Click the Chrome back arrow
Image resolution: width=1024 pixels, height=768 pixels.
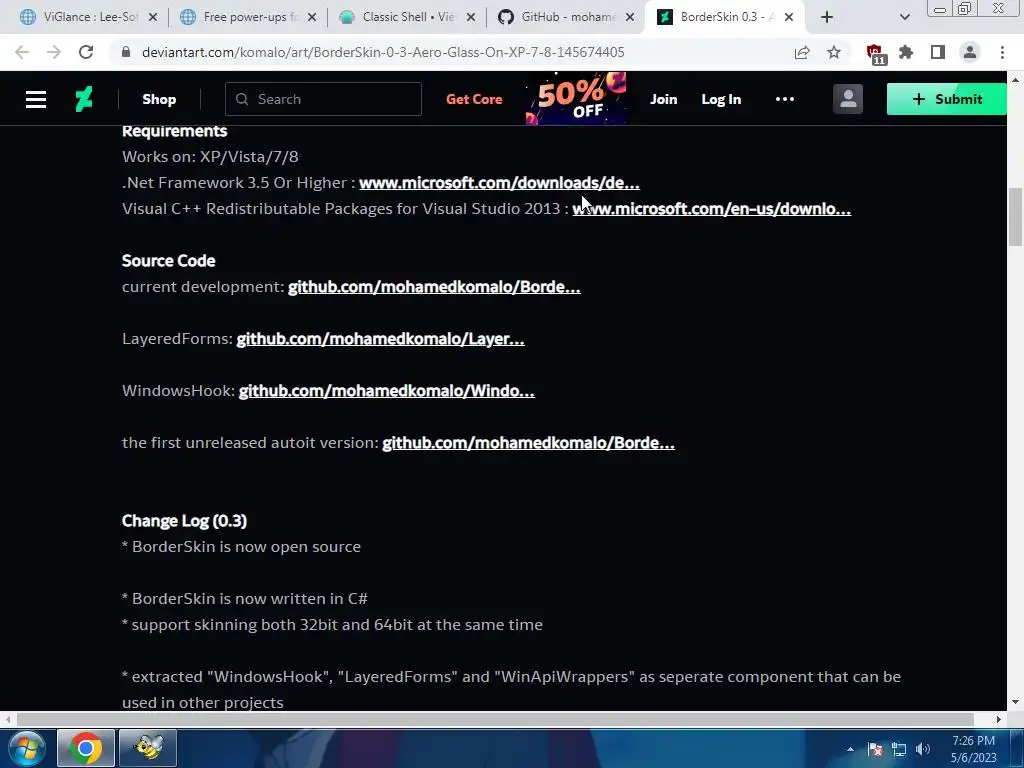pyautogui.click(x=22, y=52)
